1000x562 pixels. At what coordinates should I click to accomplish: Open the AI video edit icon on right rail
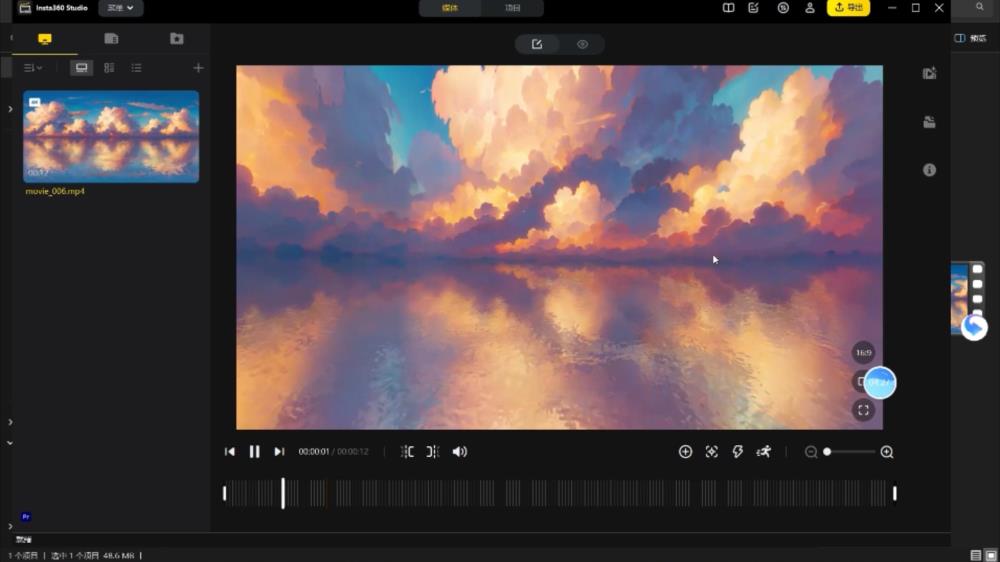[929, 73]
